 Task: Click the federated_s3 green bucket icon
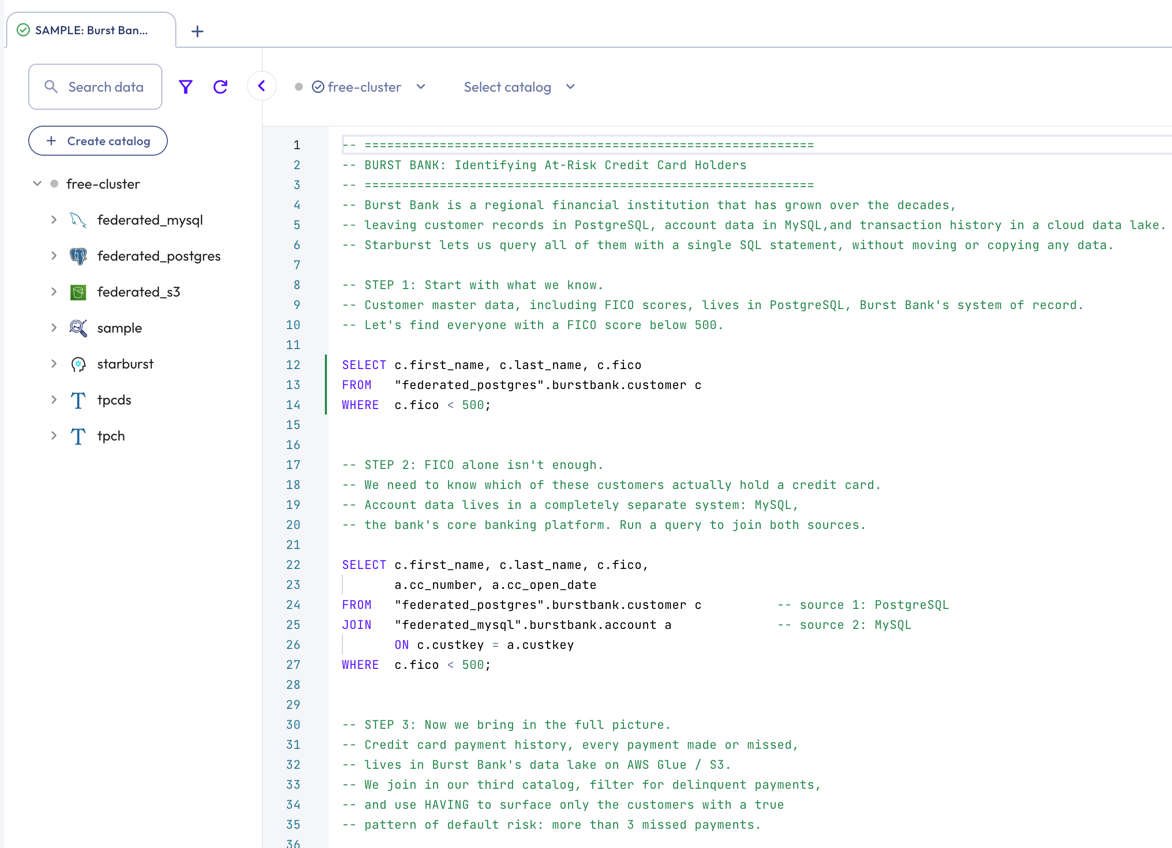pos(78,292)
